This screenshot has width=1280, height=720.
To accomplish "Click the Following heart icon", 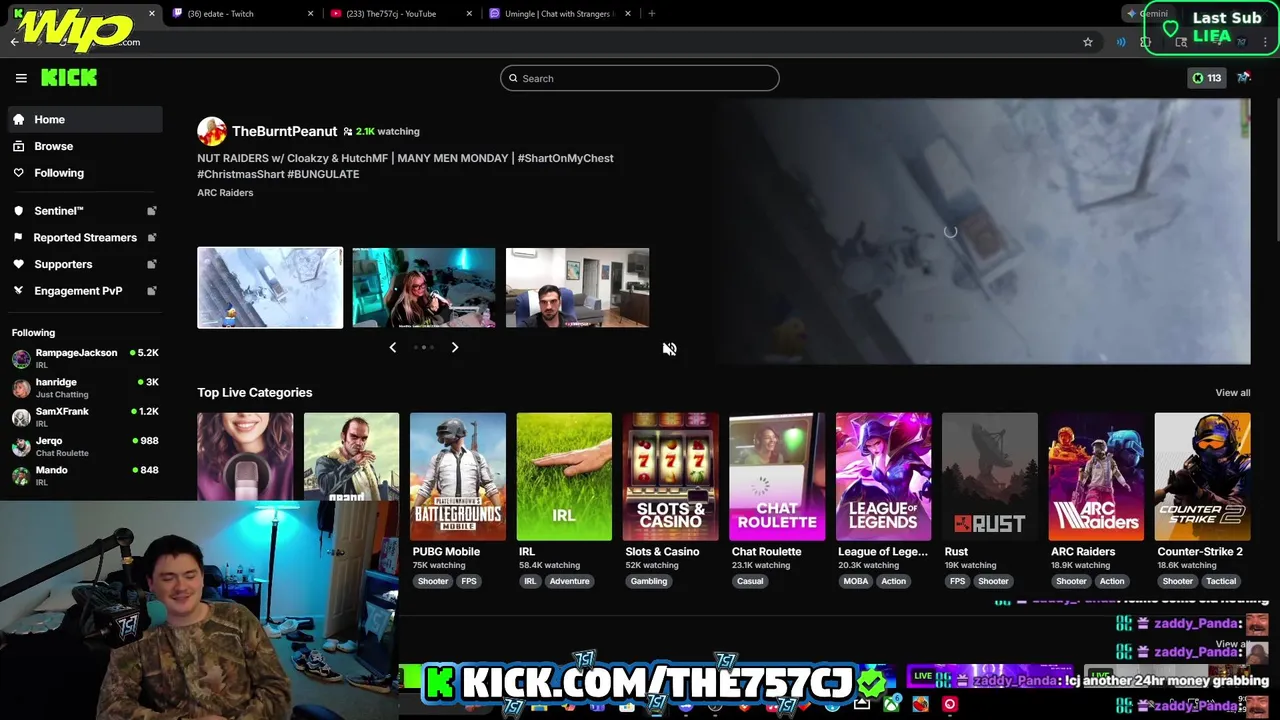I will [x=18, y=173].
